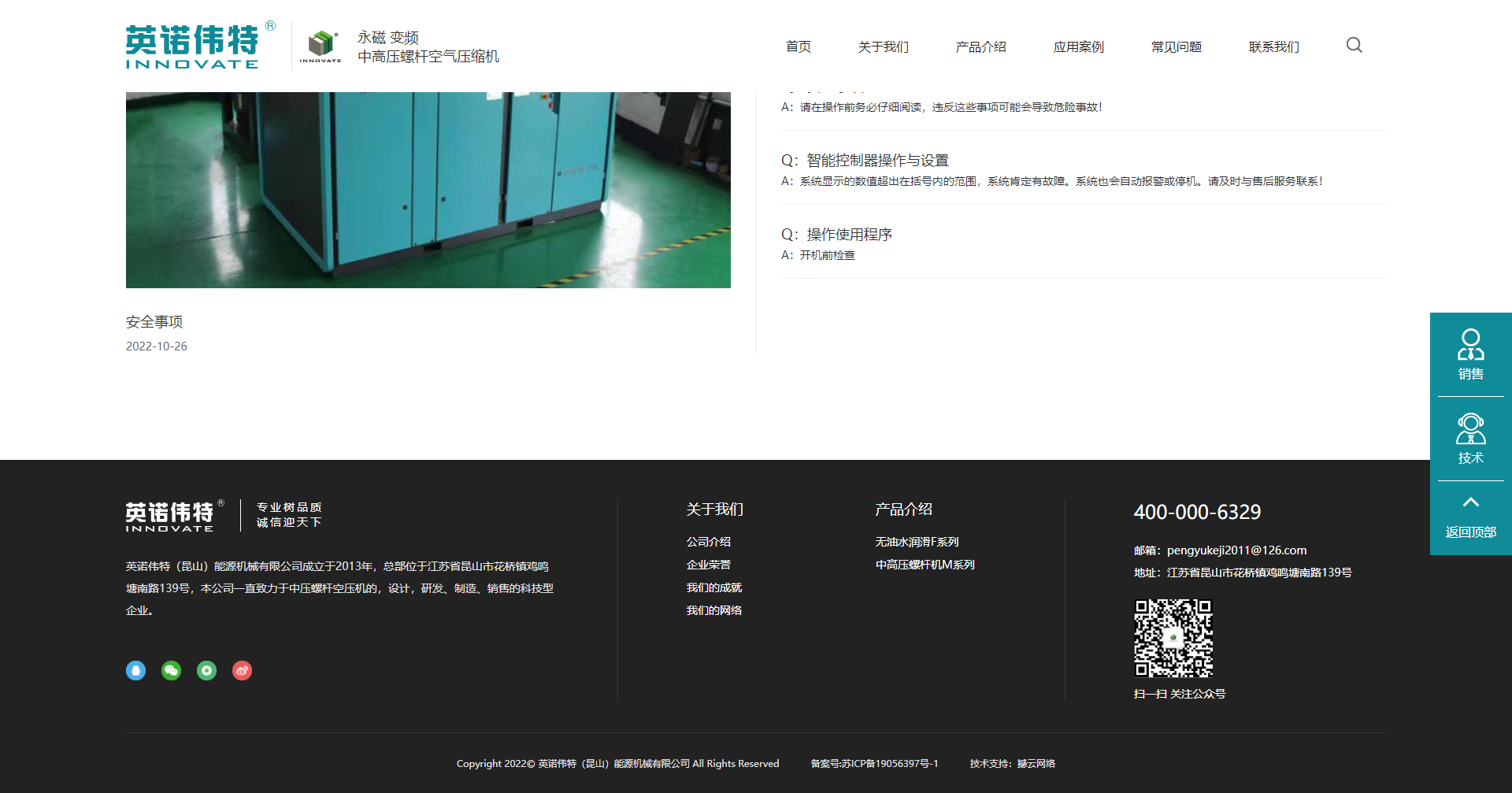1512x793 pixels.
Task: Click the WeChat QR code image
Action: (1173, 638)
